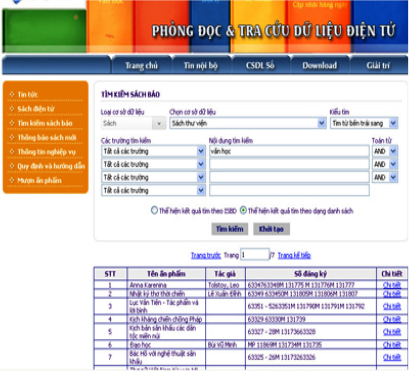
Task: Click the diamond bullet icon beside Mượn ấn phẩm
Action: [12, 180]
